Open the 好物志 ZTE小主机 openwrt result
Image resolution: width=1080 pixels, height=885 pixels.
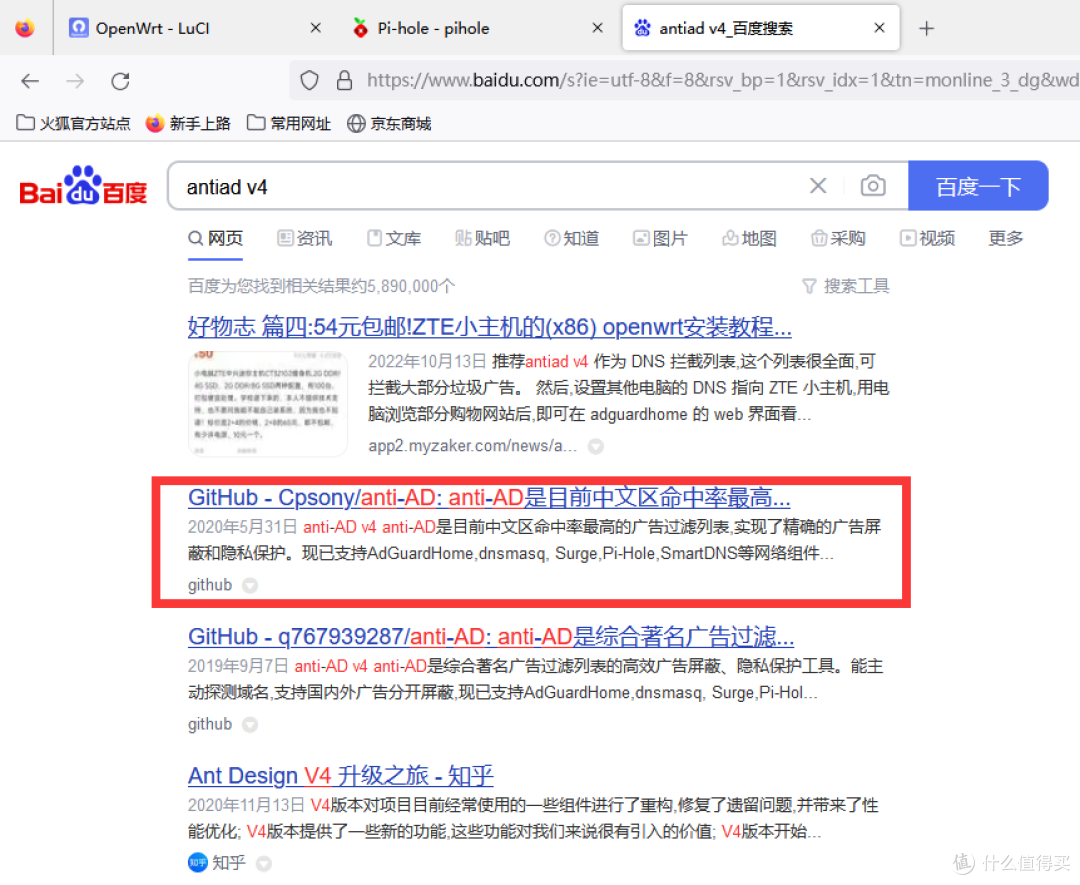pos(489,327)
